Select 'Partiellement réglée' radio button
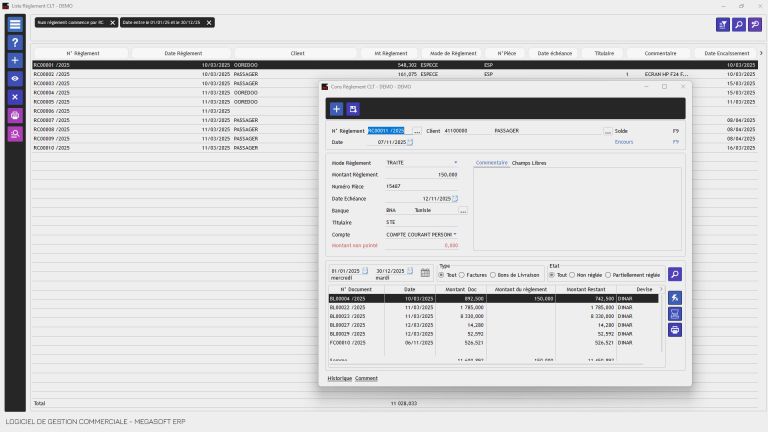The height and width of the screenshot is (432, 768). point(608,275)
